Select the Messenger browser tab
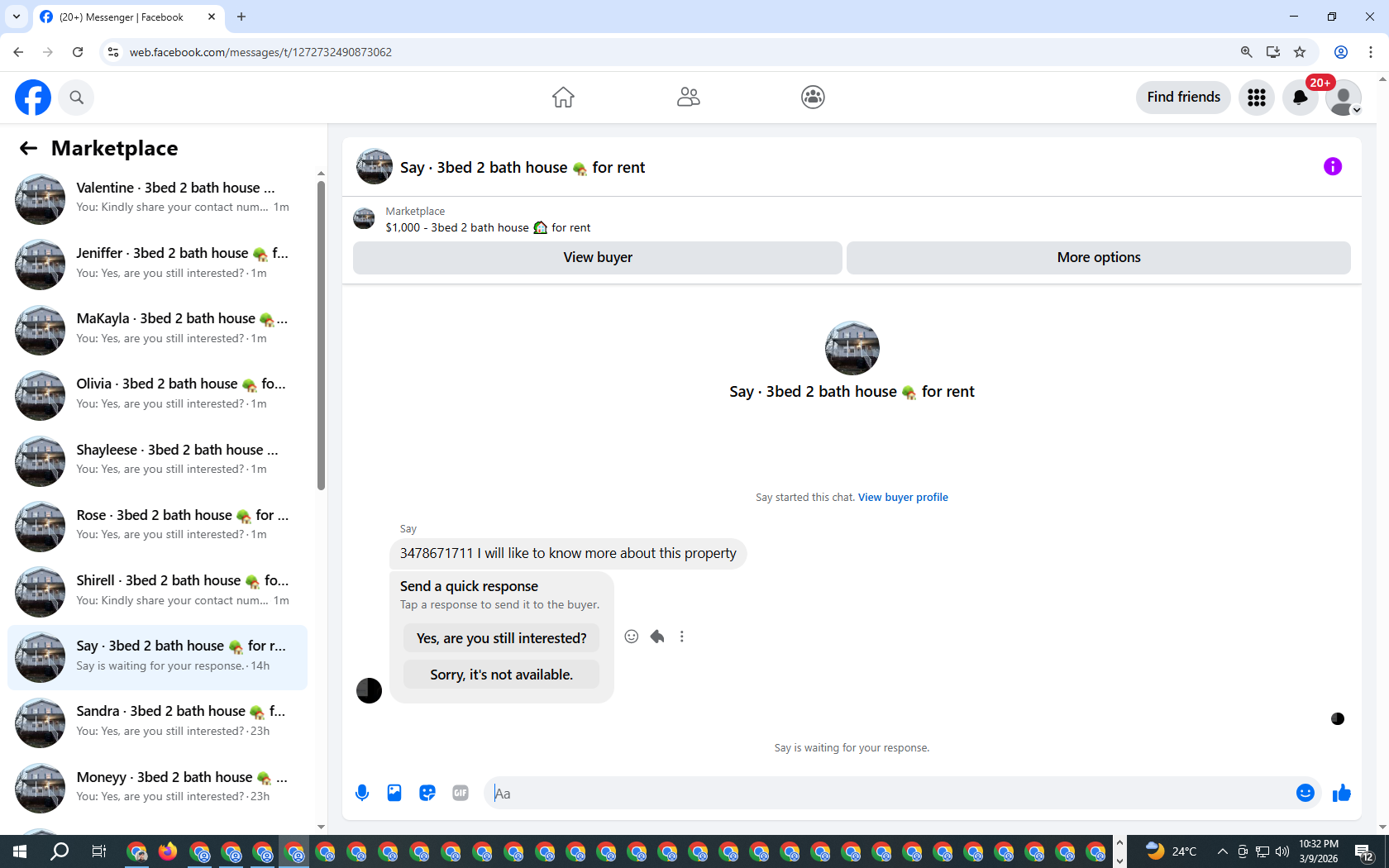The image size is (1389, 868). click(128, 17)
